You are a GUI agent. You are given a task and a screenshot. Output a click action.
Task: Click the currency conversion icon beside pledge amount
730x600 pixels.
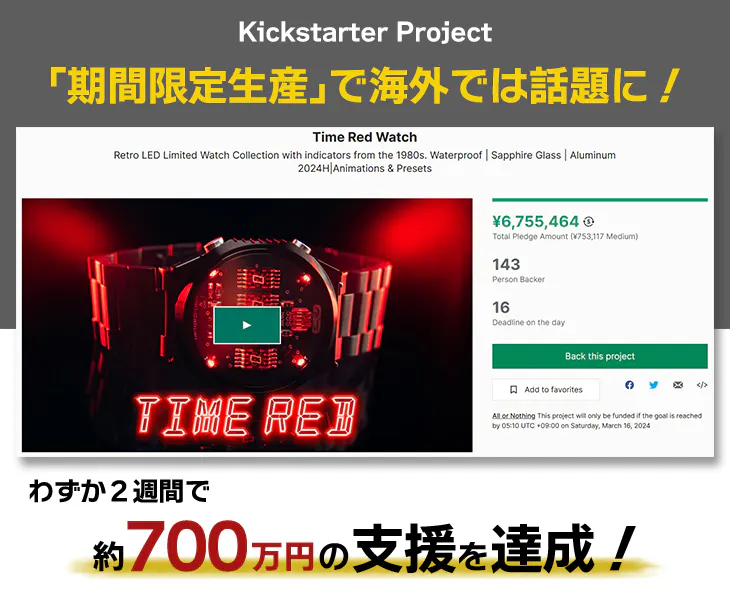[x=589, y=222]
